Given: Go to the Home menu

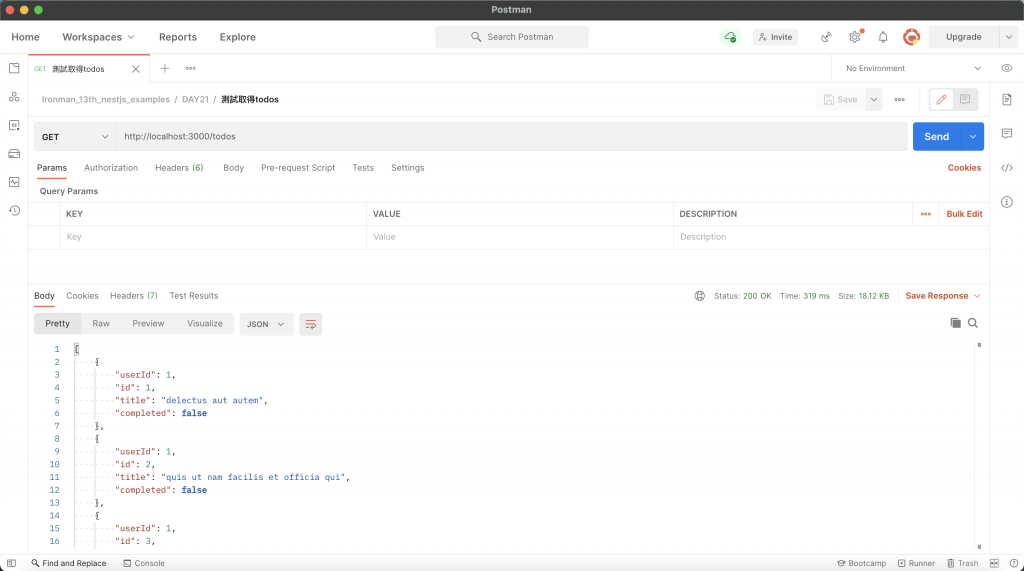Looking at the screenshot, I should click(25, 37).
